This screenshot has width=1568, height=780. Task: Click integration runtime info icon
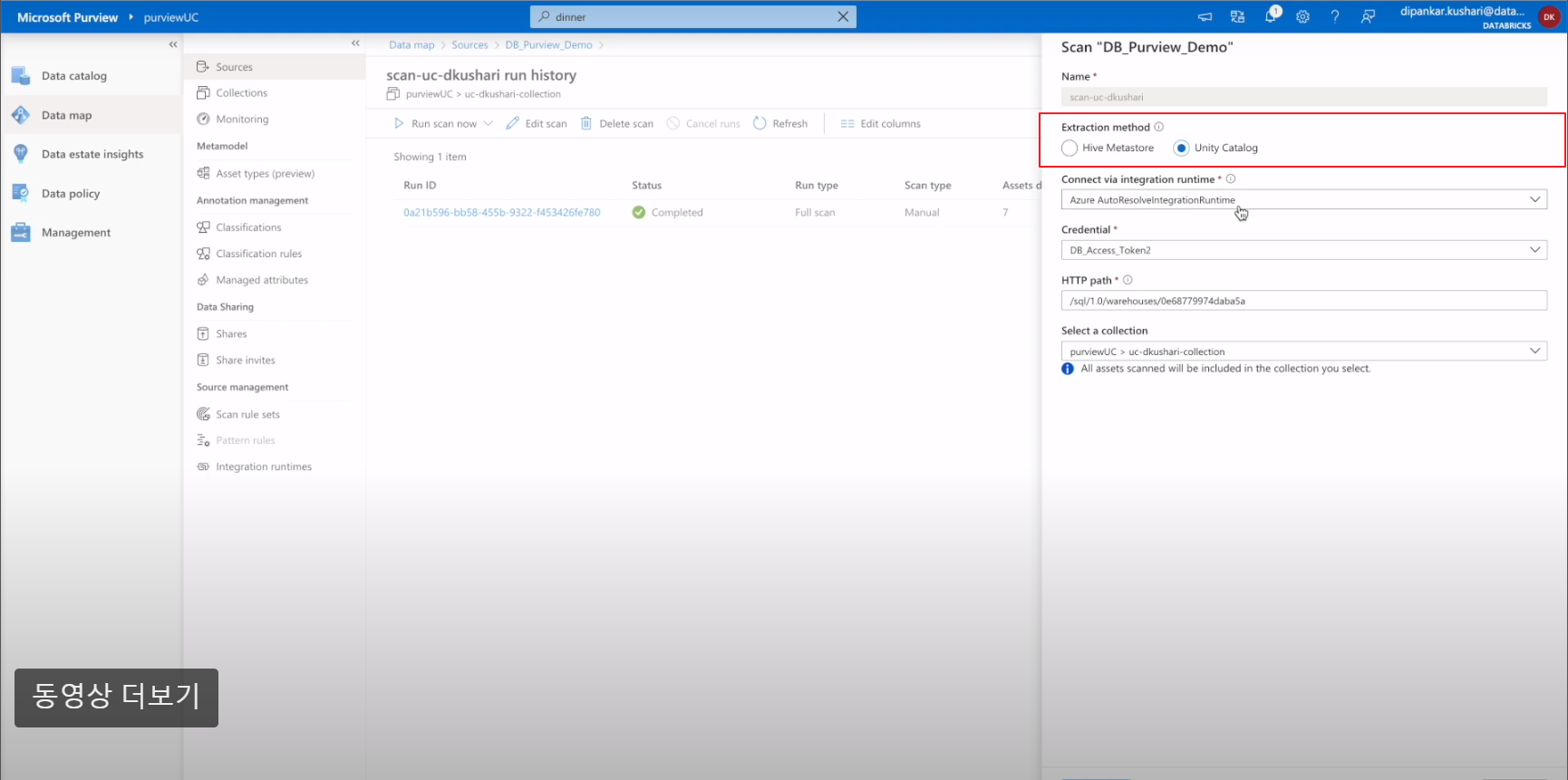(x=1231, y=178)
